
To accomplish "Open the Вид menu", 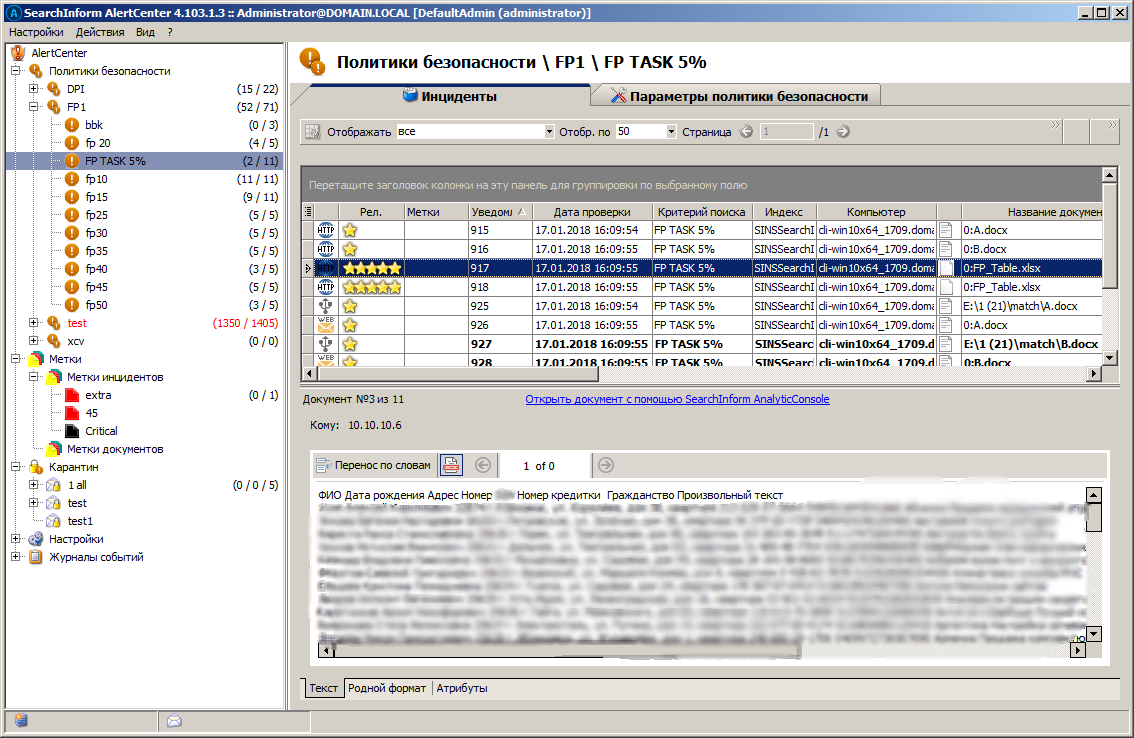I will pos(145,32).
